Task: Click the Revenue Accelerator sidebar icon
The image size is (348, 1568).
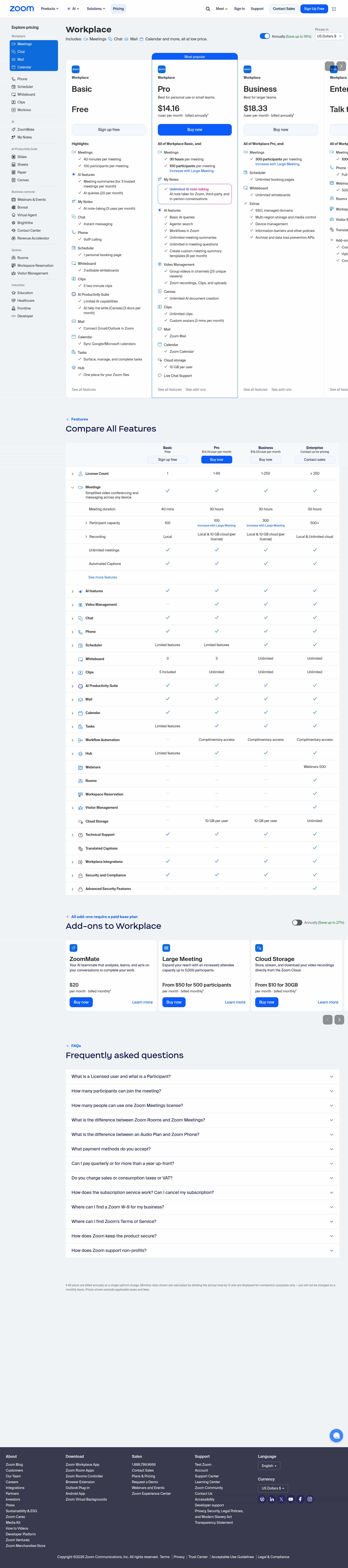Action: tap(13, 238)
